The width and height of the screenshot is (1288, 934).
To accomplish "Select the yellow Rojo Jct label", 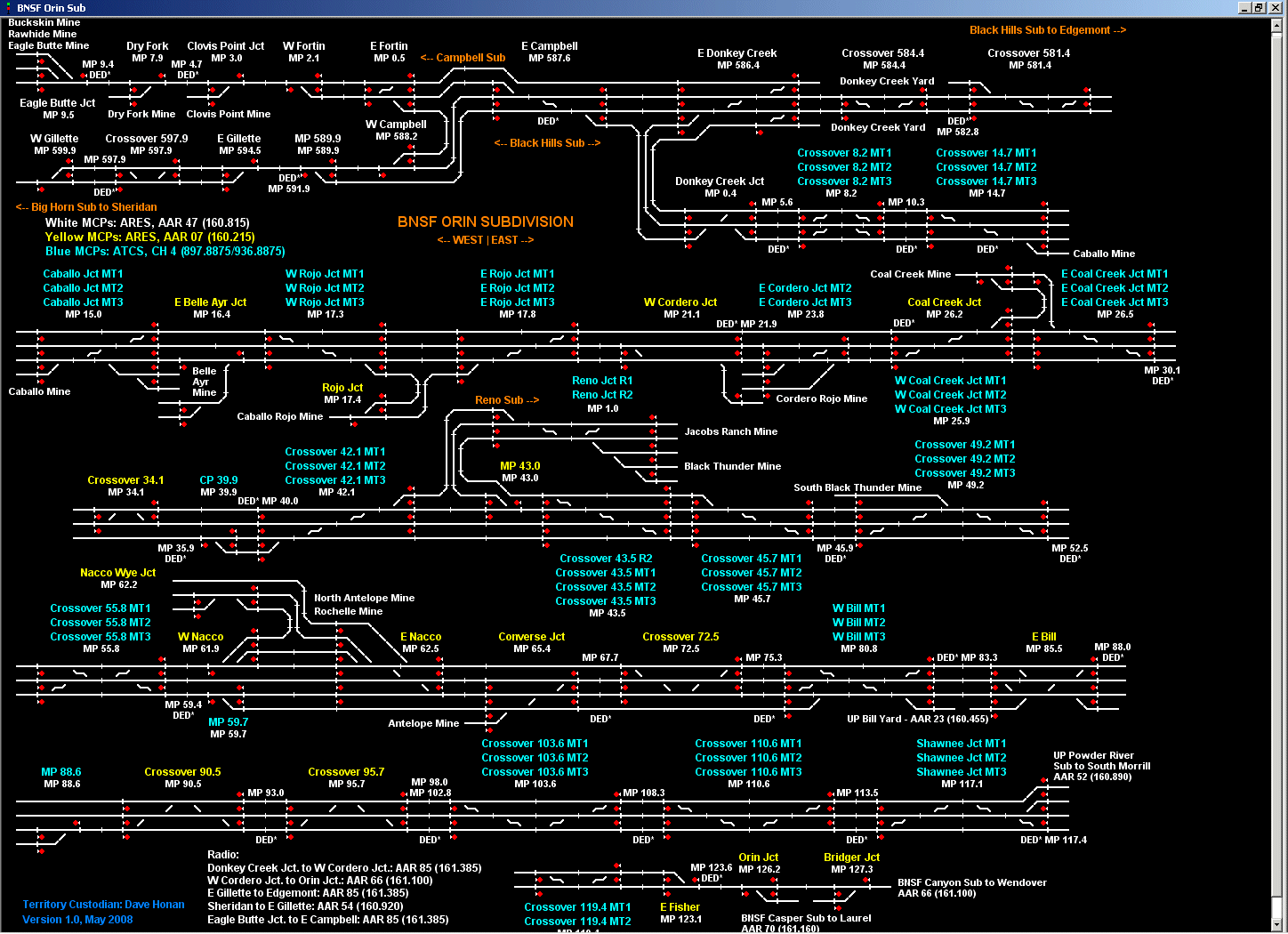I will (342, 388).
